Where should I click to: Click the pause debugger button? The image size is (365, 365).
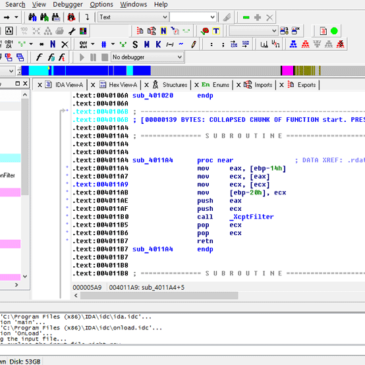(93, 57)
